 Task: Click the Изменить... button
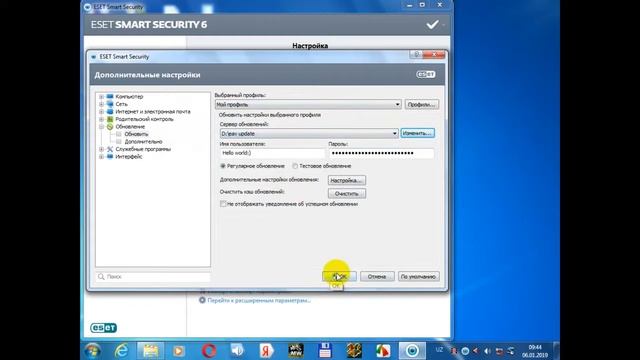(x=417, y=133)
